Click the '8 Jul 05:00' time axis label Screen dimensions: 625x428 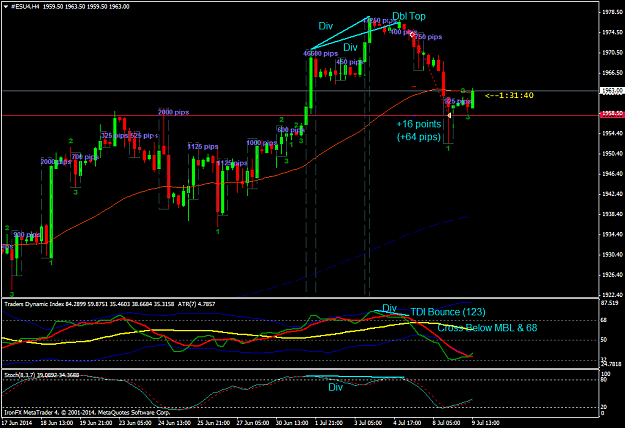446,423
